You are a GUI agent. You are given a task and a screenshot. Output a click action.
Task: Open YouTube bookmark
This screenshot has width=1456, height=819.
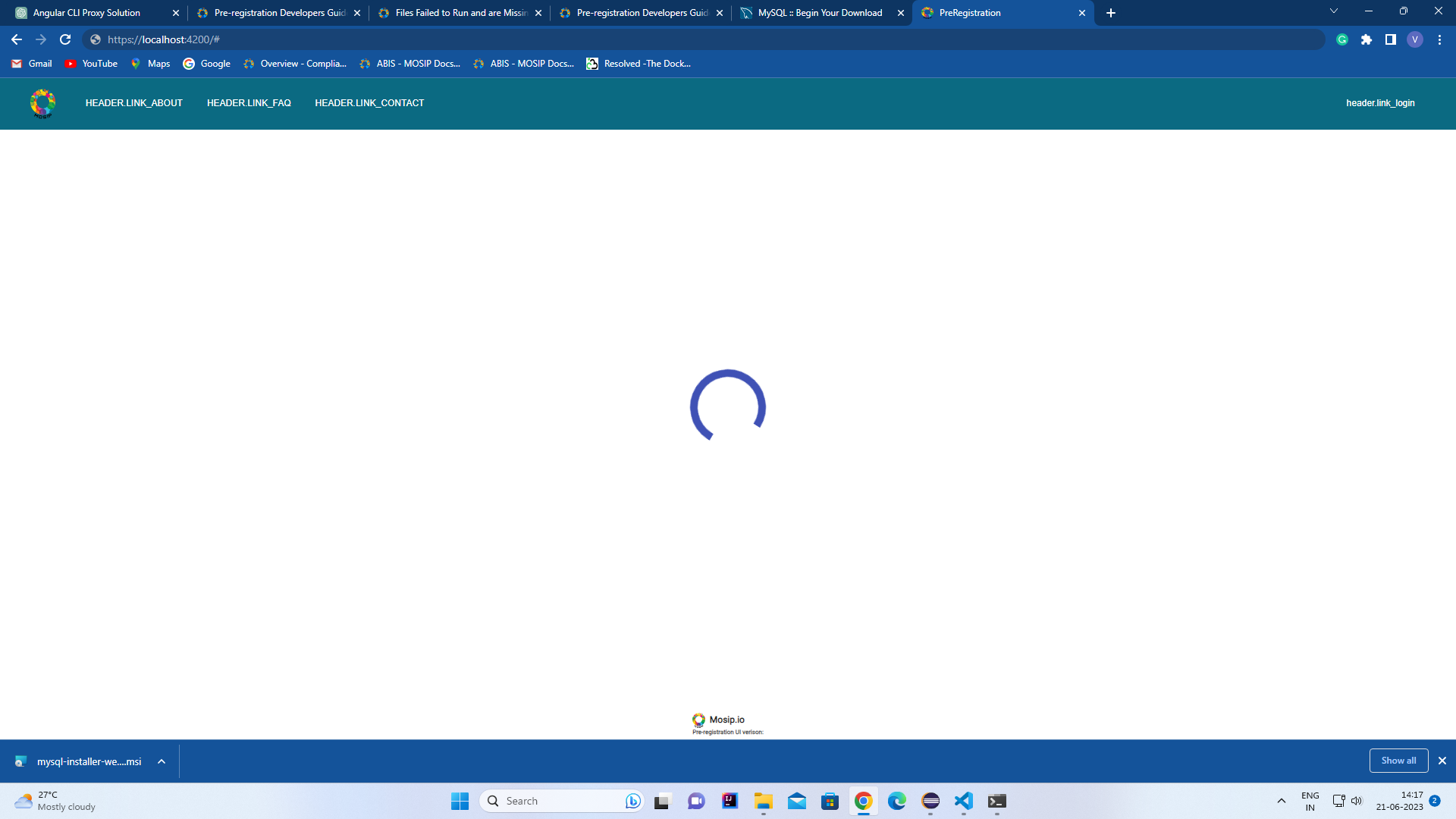pos(92,64)
